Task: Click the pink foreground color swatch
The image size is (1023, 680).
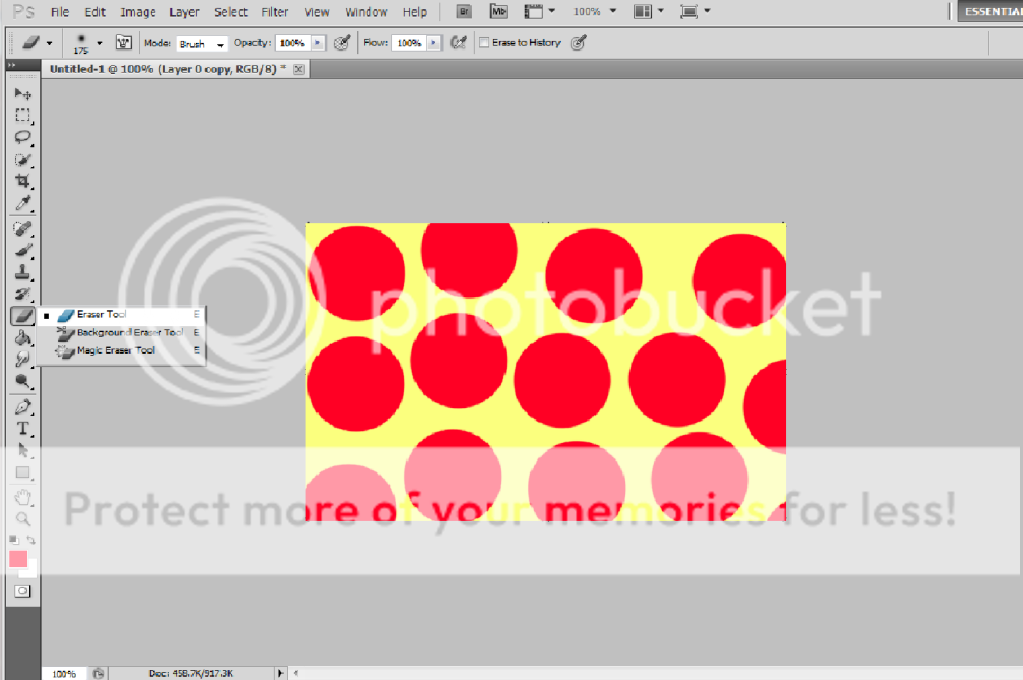Action: 18,559
